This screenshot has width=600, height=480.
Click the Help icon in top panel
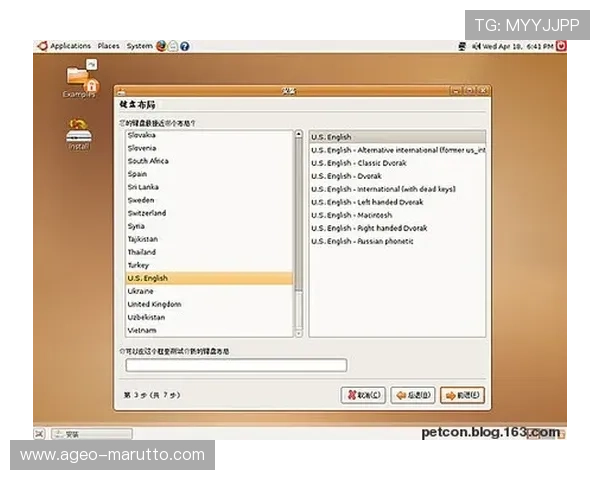pyautogui.click(x=185, y=46)
